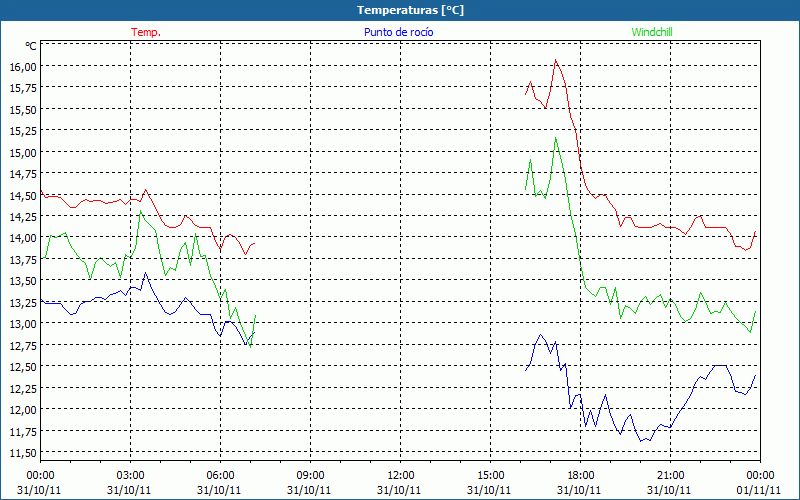
Task: Click the 11,75 y-axis value
Action: (23, 431)
